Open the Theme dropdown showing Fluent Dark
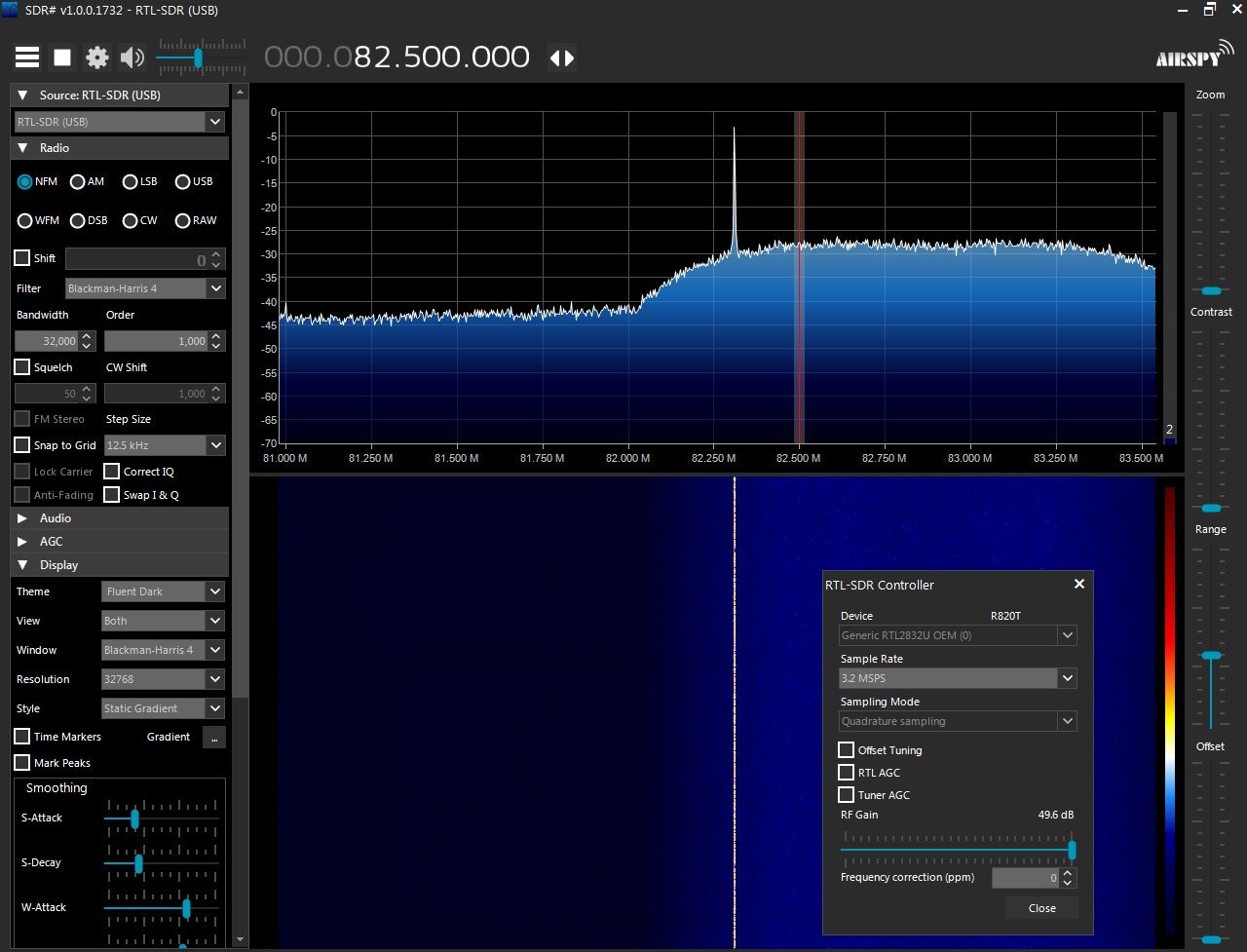This screenshot has height=952, width=1247. tap(163, 591)
